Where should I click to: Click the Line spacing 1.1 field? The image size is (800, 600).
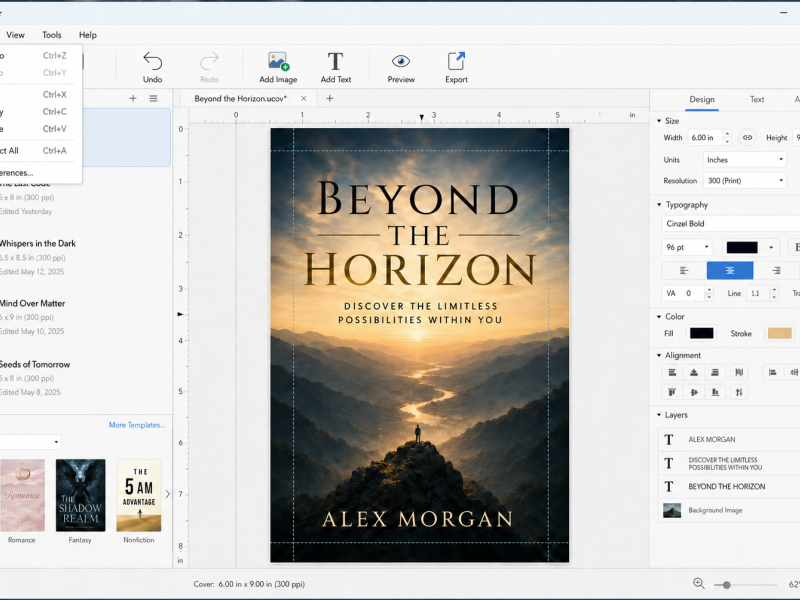pos(758,293)
